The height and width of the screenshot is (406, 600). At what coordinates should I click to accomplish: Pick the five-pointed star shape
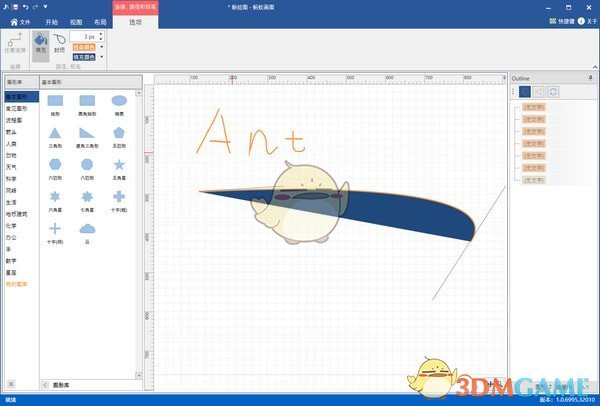(119, 165)
